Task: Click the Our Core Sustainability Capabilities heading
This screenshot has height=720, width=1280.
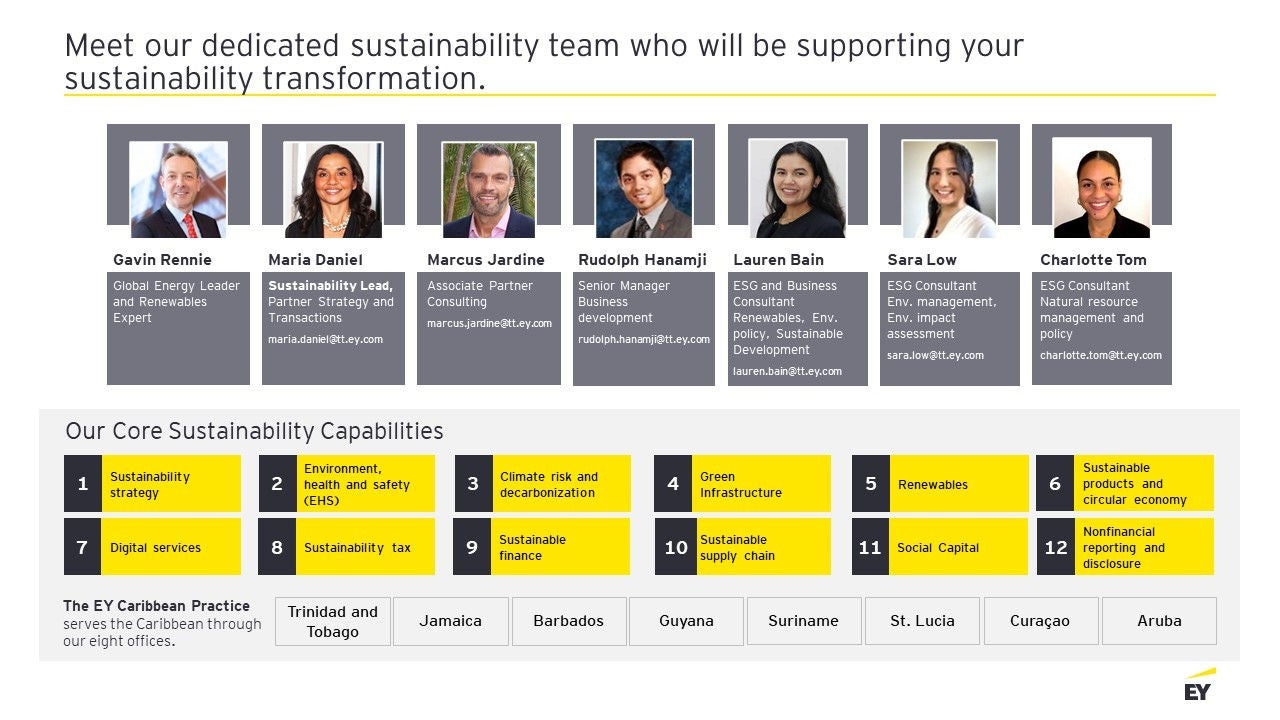Action: coord(254,431)
